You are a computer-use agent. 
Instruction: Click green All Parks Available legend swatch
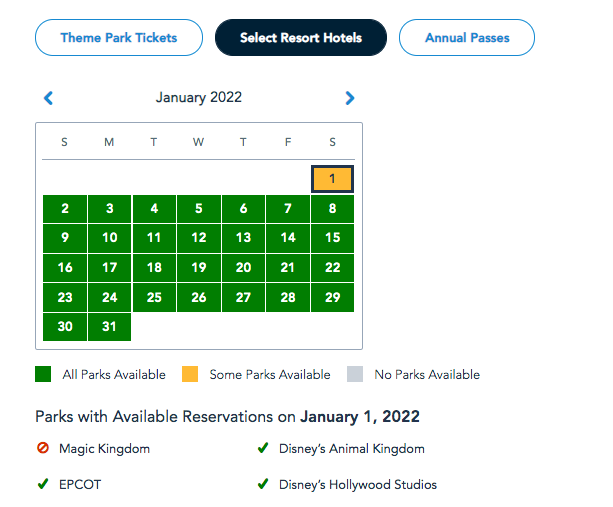click(43, 375)
